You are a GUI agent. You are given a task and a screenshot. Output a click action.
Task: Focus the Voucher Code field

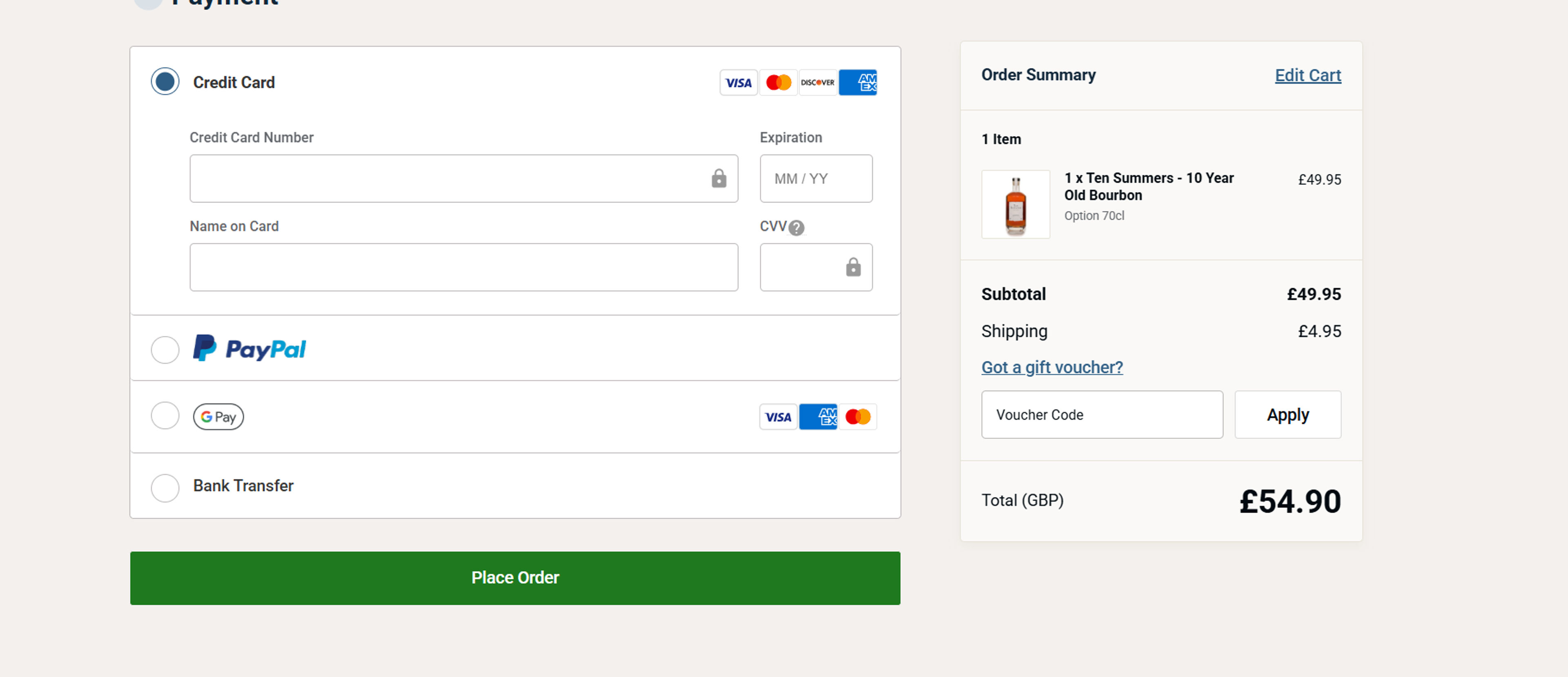pyautogui.click(x=1102, y=414)
